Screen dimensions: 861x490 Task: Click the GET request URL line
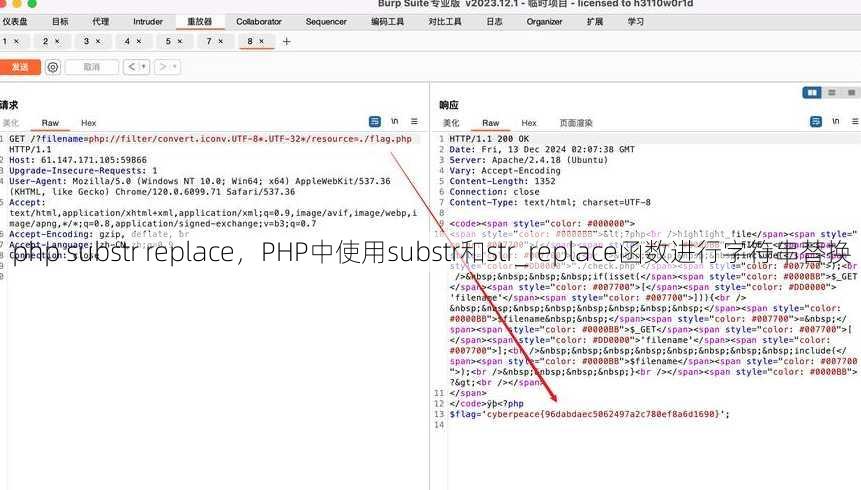210,139
